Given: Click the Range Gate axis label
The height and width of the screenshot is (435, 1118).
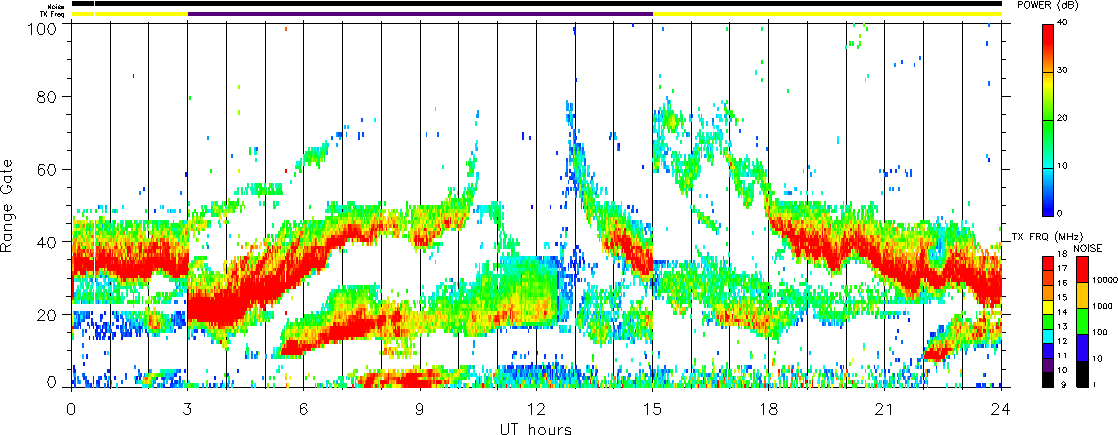Looking at the screenshot, I should 8,205.
